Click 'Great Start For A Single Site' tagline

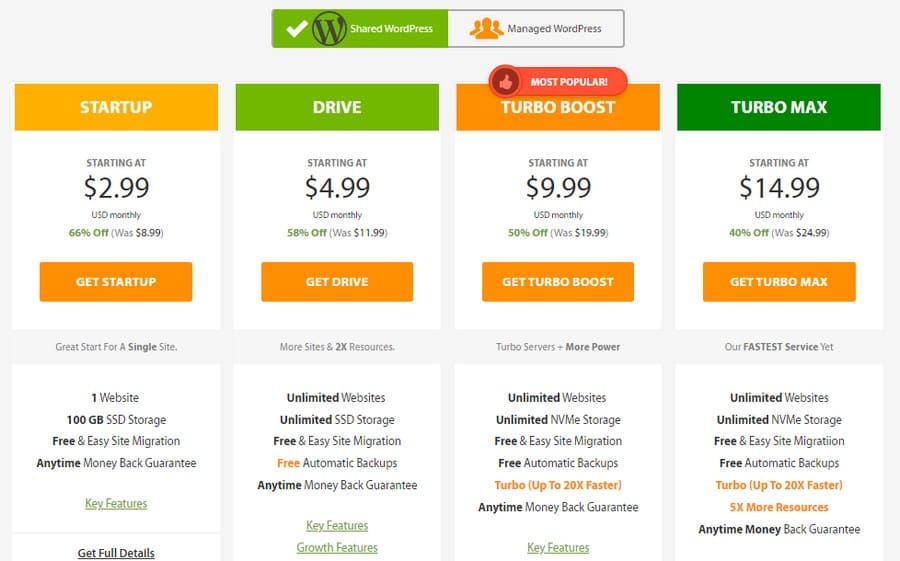(x=116, y=347)
